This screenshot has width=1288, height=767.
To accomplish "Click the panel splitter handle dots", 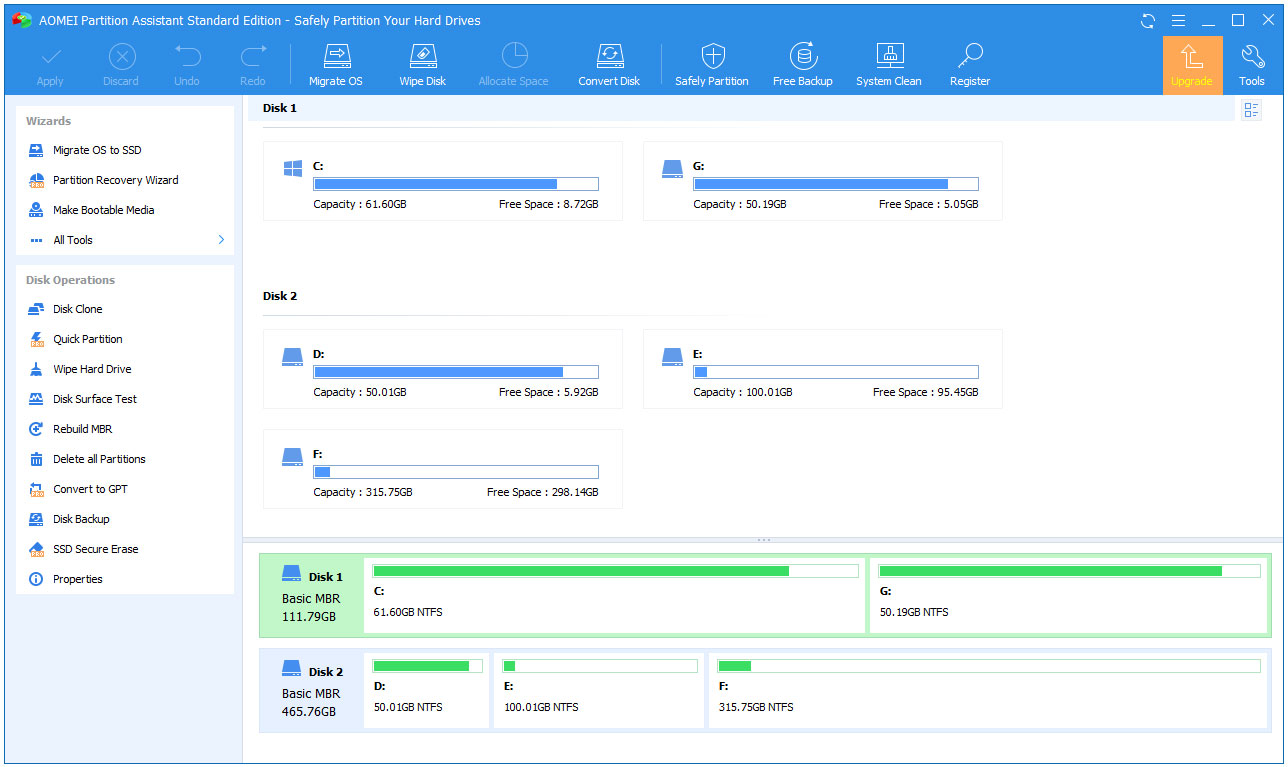I will [764, 540].
